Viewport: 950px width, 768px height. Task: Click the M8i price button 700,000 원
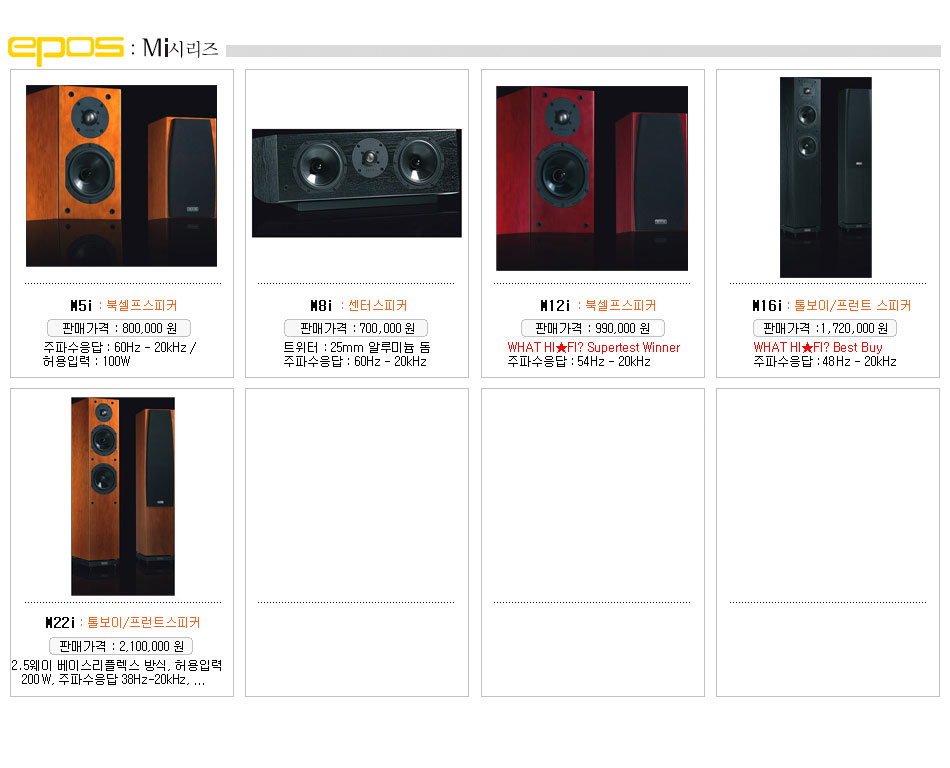point(356,328)
